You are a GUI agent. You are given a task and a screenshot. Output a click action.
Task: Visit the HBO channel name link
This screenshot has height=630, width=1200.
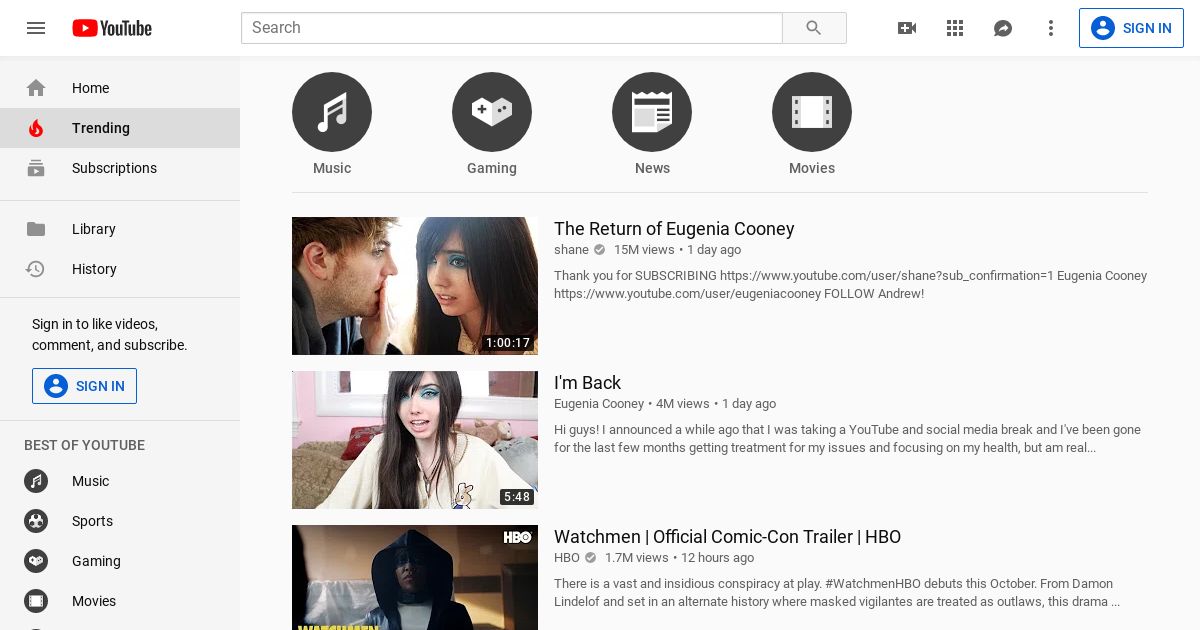pos(567,558)
